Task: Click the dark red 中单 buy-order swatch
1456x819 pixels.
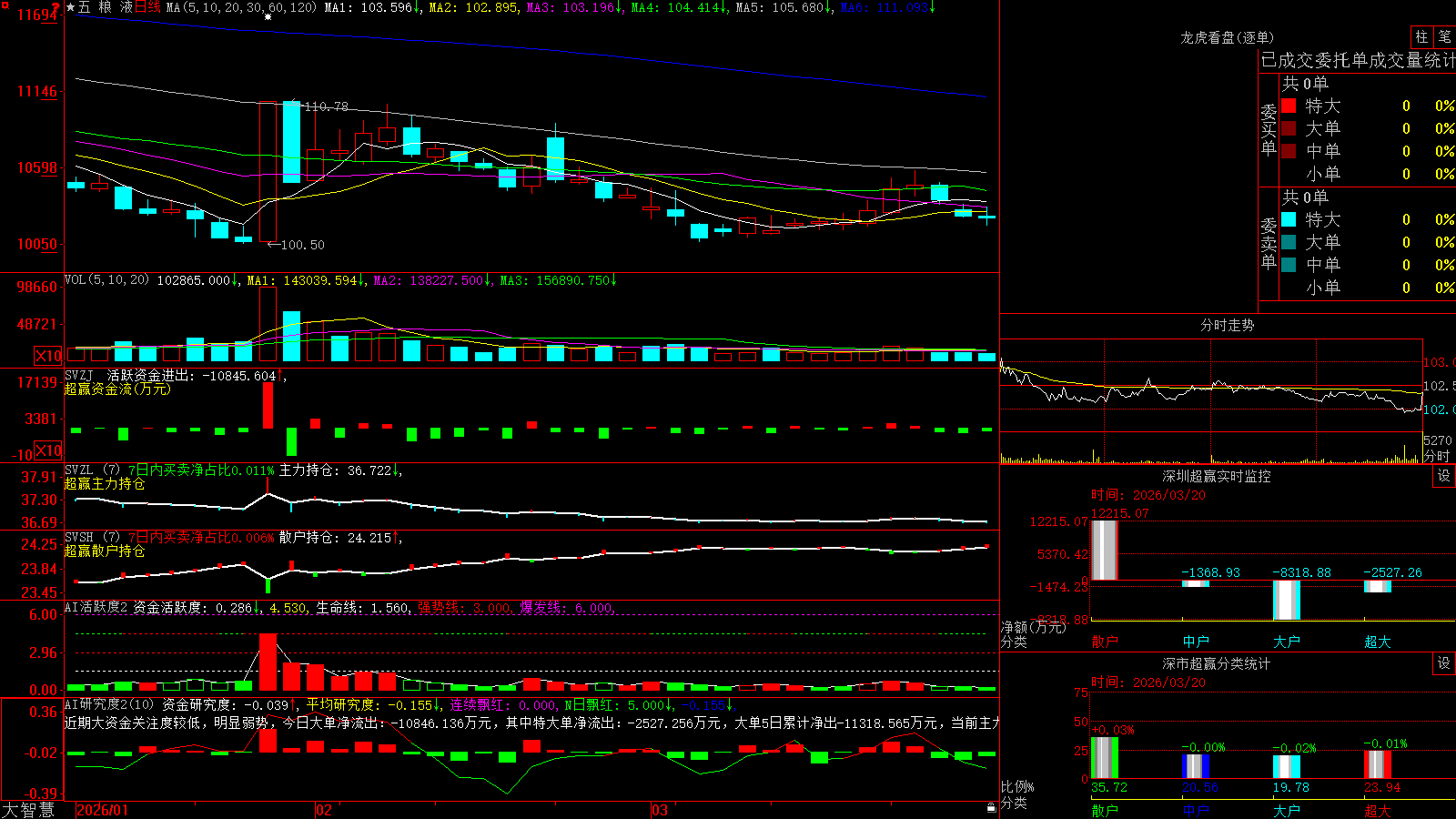Action: point(1289,151)
